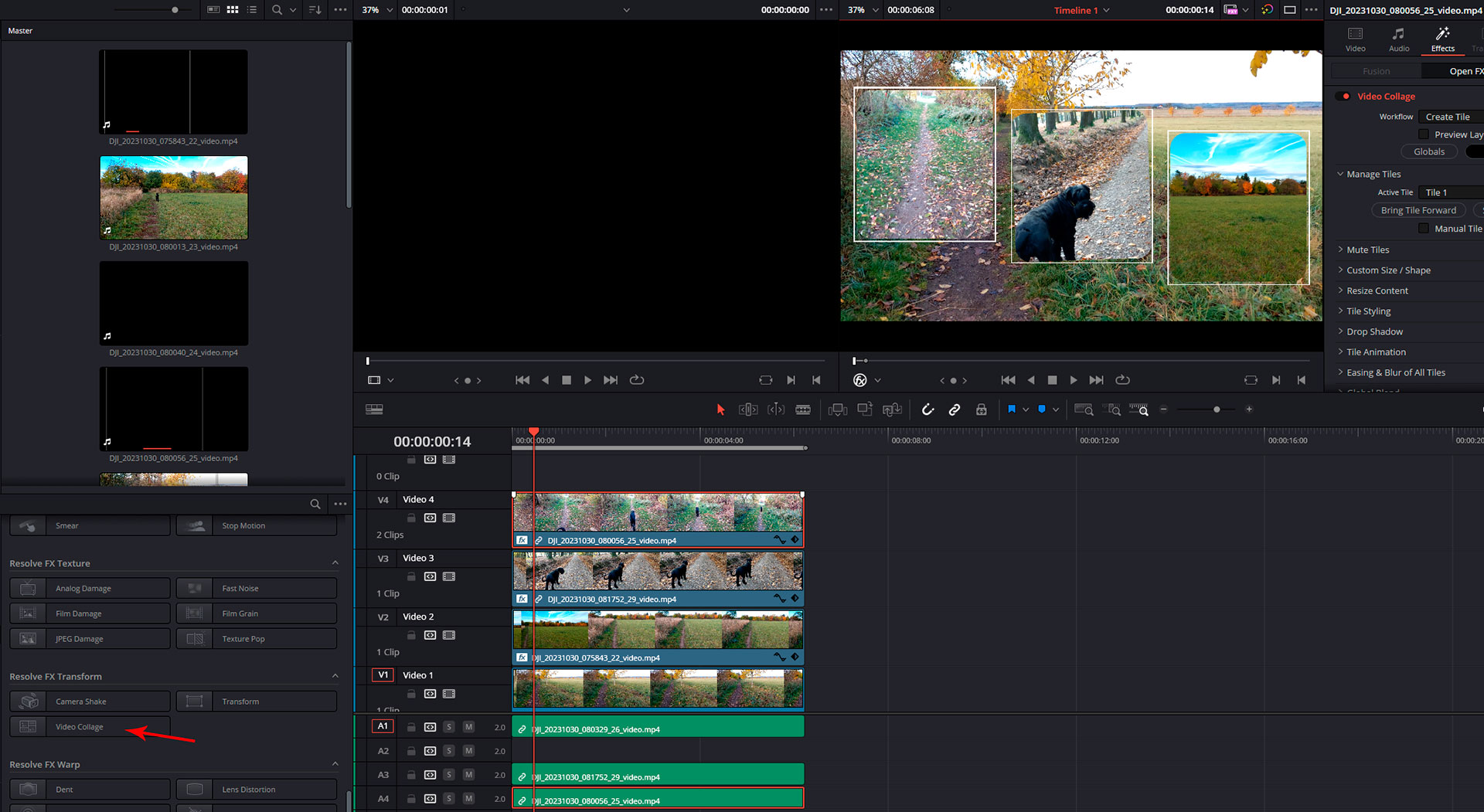1484x812 pixels.
Task: Toggle Linked Selection chain icon
Action: coord(955,409)
